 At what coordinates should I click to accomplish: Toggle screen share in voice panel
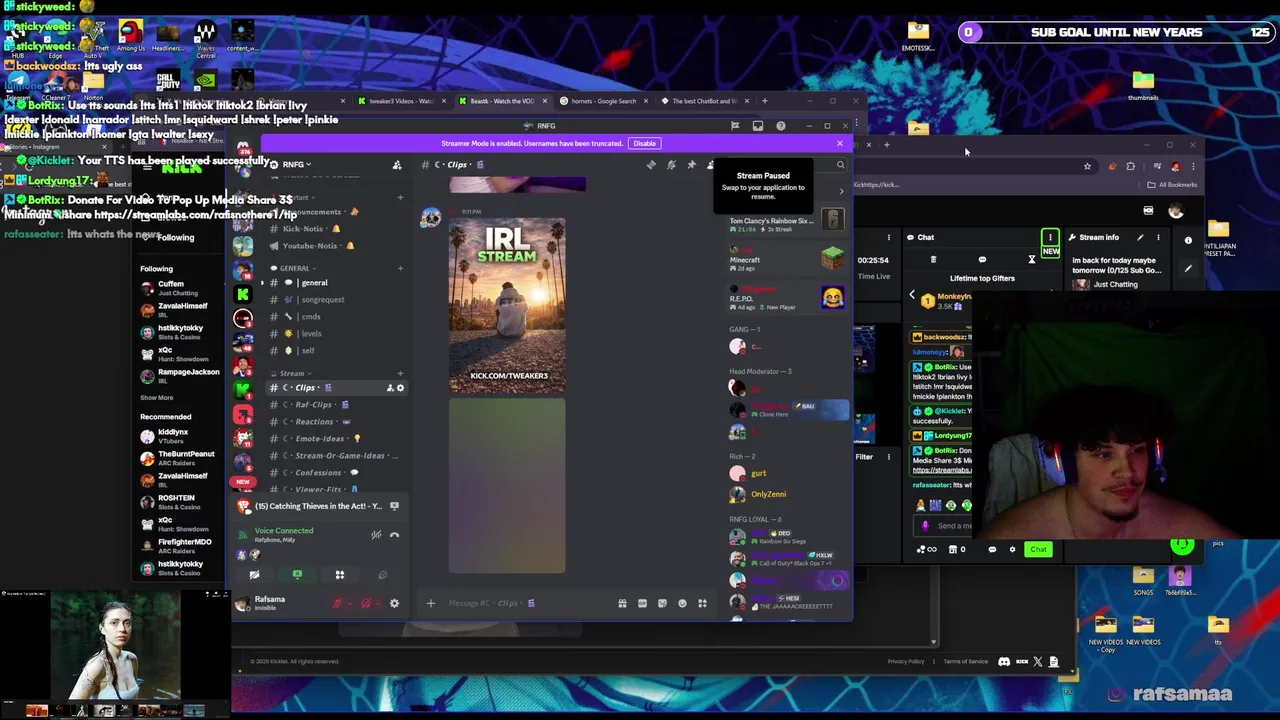(x=297, y=575)
